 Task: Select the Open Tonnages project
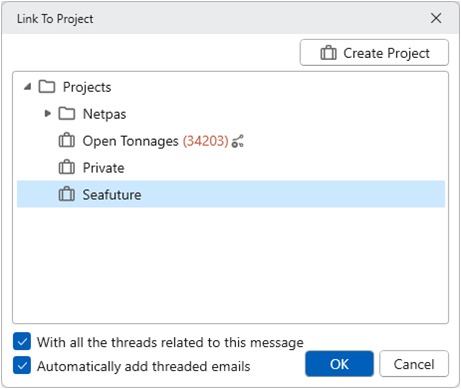[130, 141]
